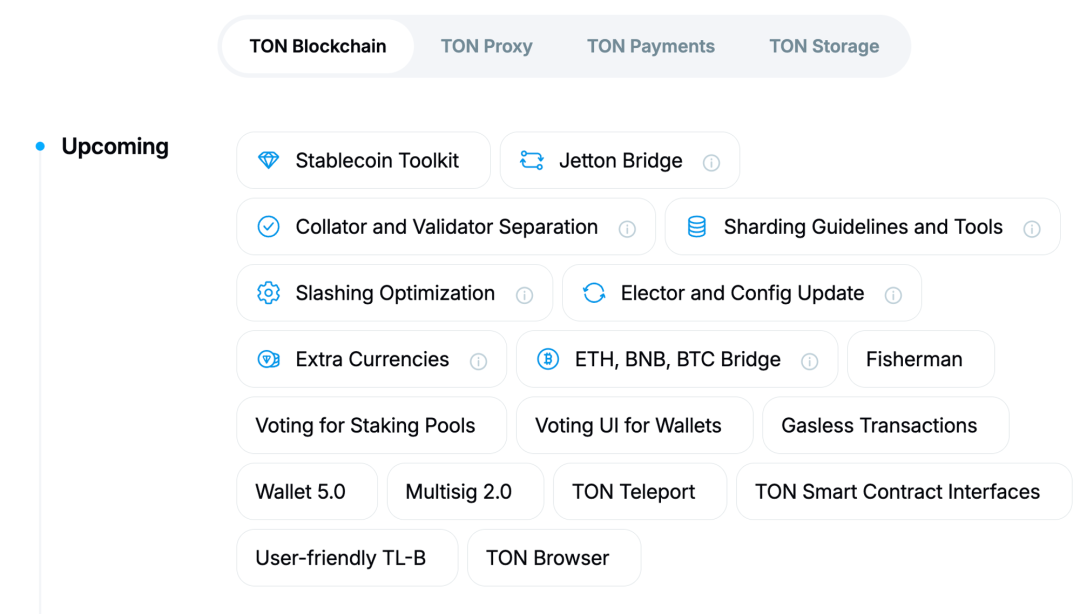This screenshot has height=614, width=1080.
Task: Click the blue Upcoming timeline dot
Action: coord(40,147)
